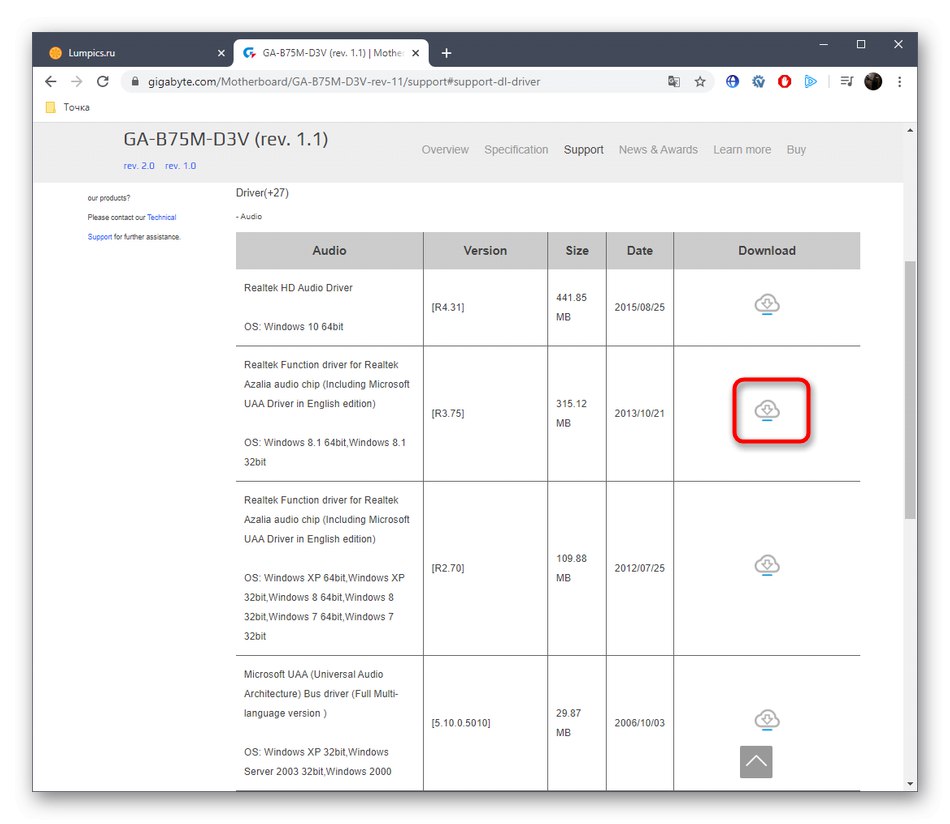Click the version cell [R3.75]
Image resolution: width=950 pixels, height=824 pixels.
[x=448, y=413]
